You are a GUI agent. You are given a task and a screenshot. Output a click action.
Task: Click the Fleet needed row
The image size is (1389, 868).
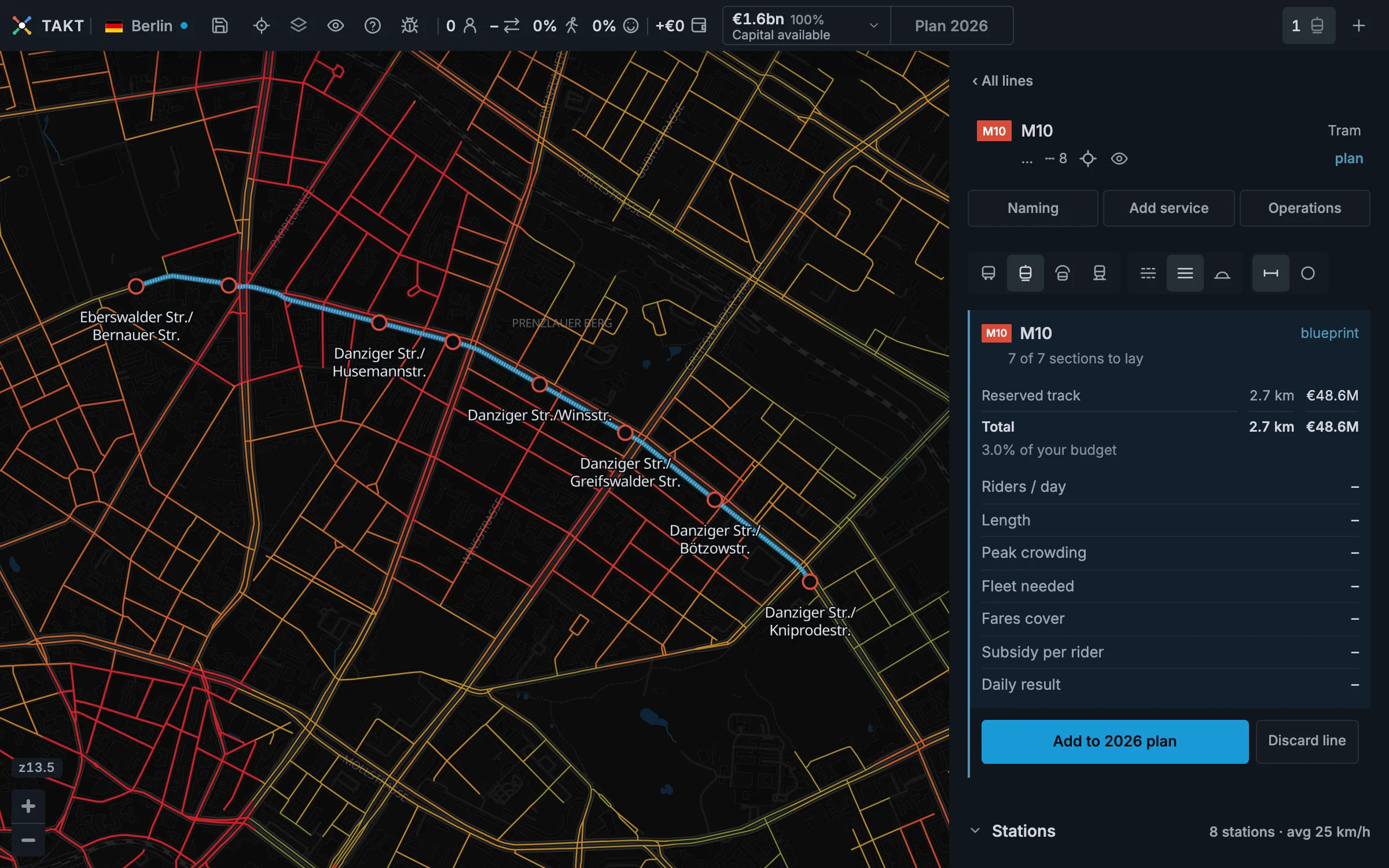[1170, 587]
